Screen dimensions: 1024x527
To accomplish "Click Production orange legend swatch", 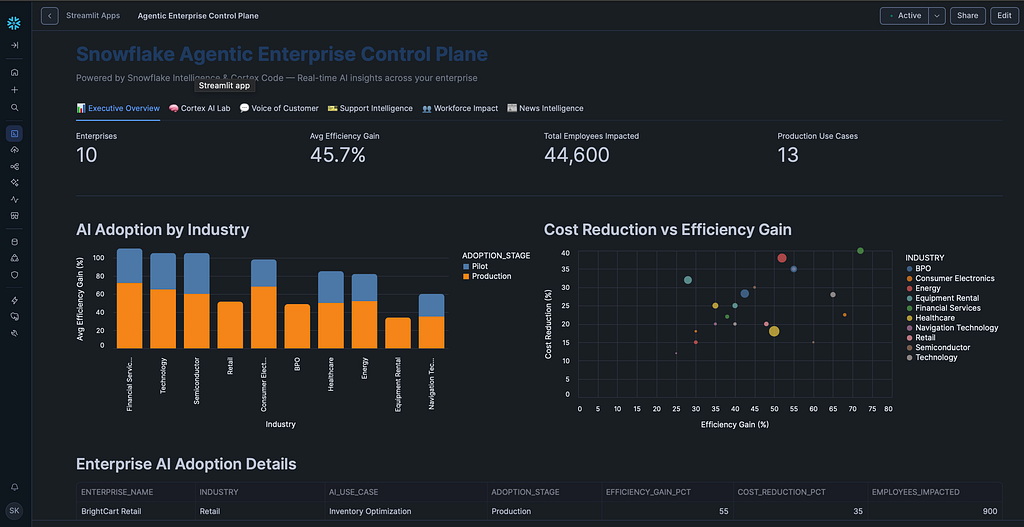I will tap(466, 276).
